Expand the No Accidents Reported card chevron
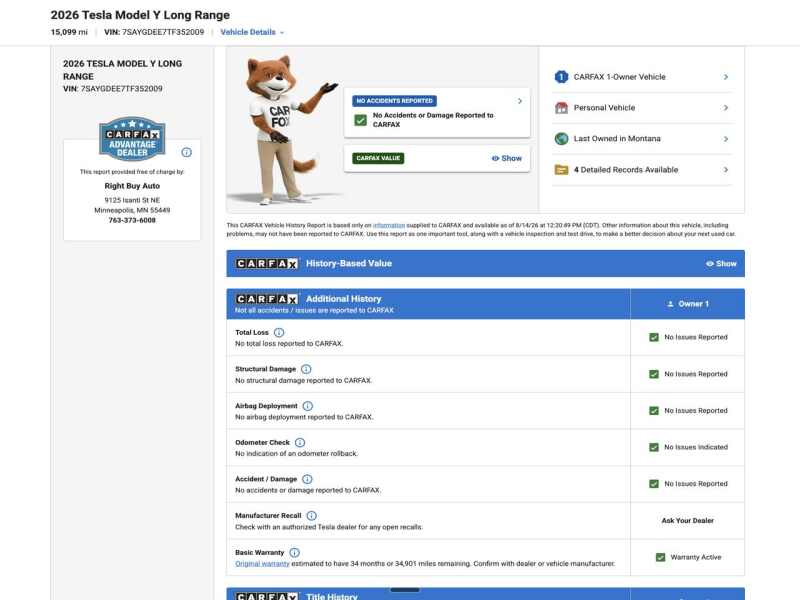The width and height of the screenshot is (800, 600). pyautogui.click(x=520, y=101)
